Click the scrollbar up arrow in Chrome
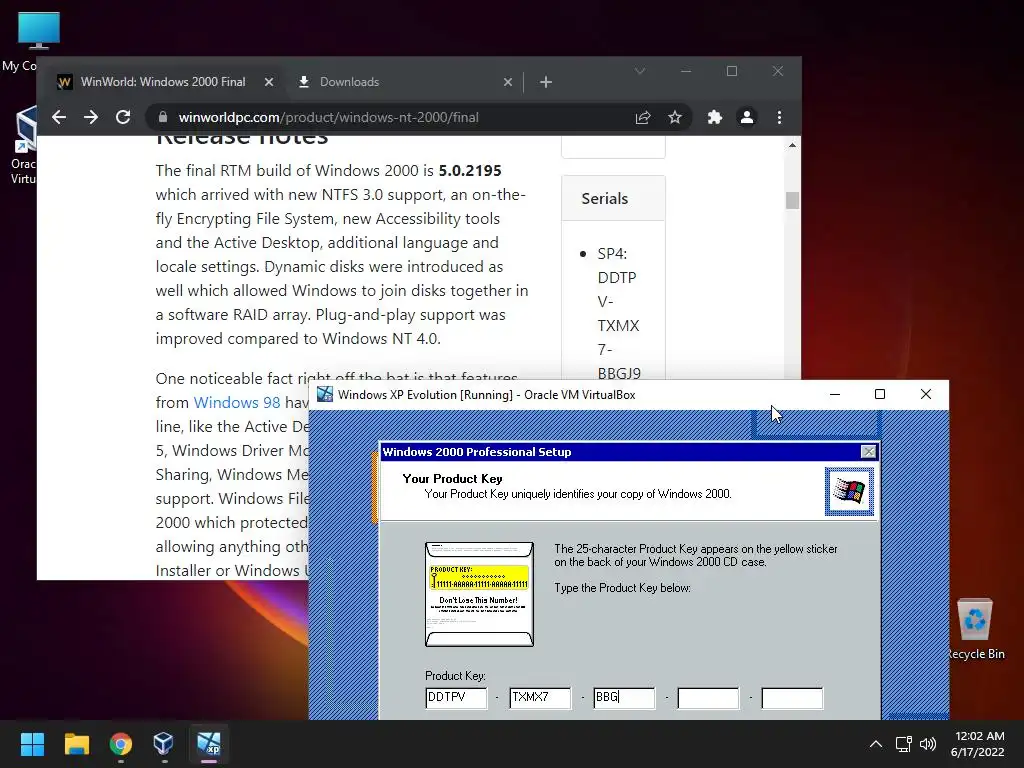 (792, 145)
